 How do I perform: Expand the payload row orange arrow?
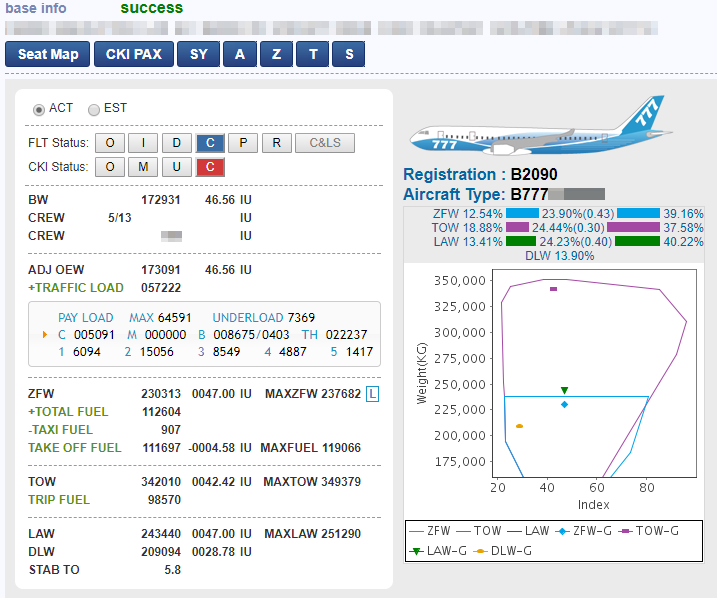pyautogui.click(x=45, y=335)
